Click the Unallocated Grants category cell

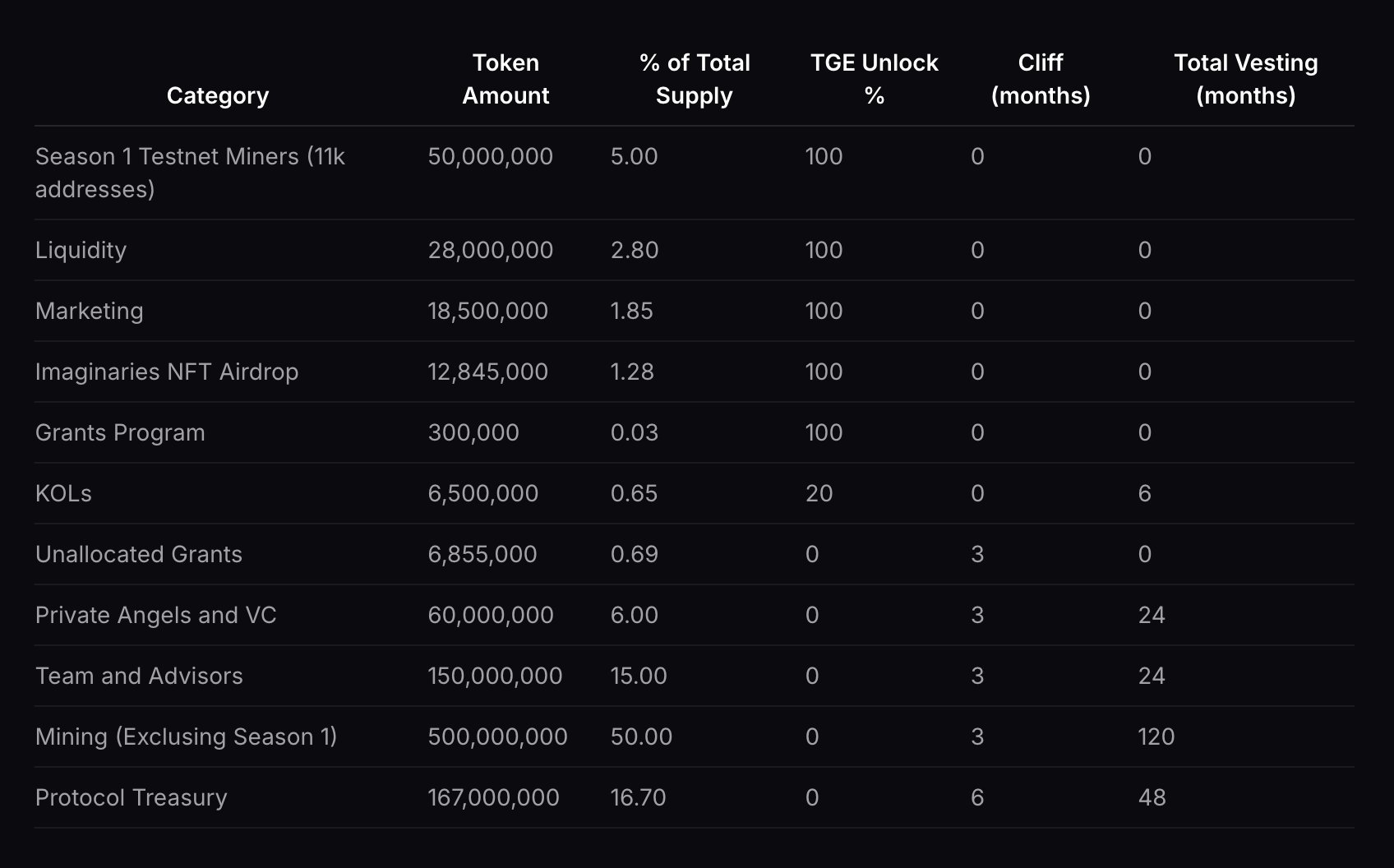pos(139,554)
